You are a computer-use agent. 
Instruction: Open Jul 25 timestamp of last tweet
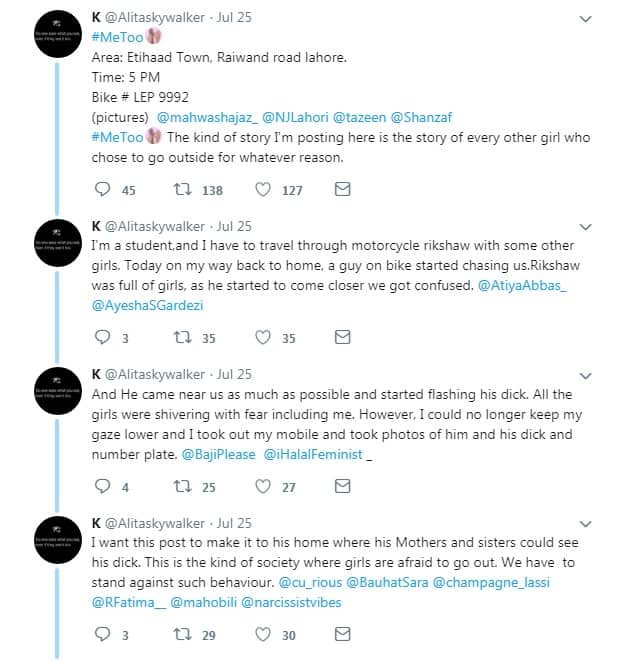[236, 523]
